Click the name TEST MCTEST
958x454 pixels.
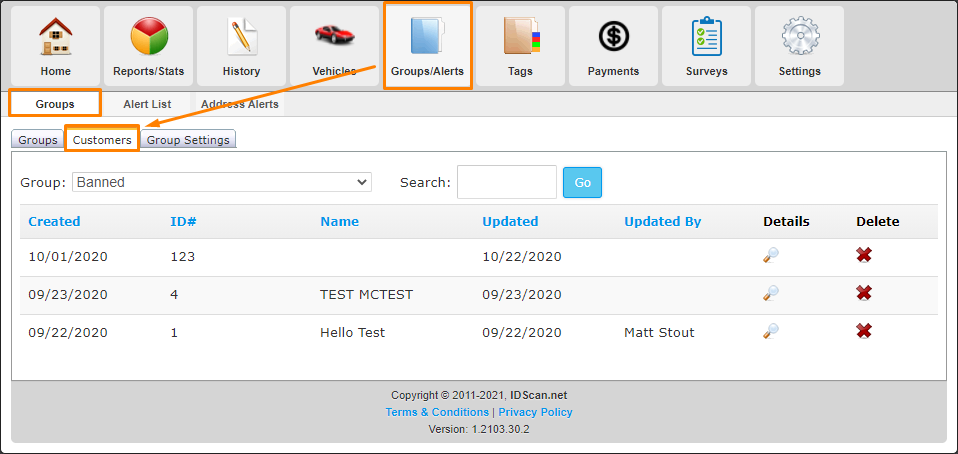pyautogui.click(x=367, y=295)
